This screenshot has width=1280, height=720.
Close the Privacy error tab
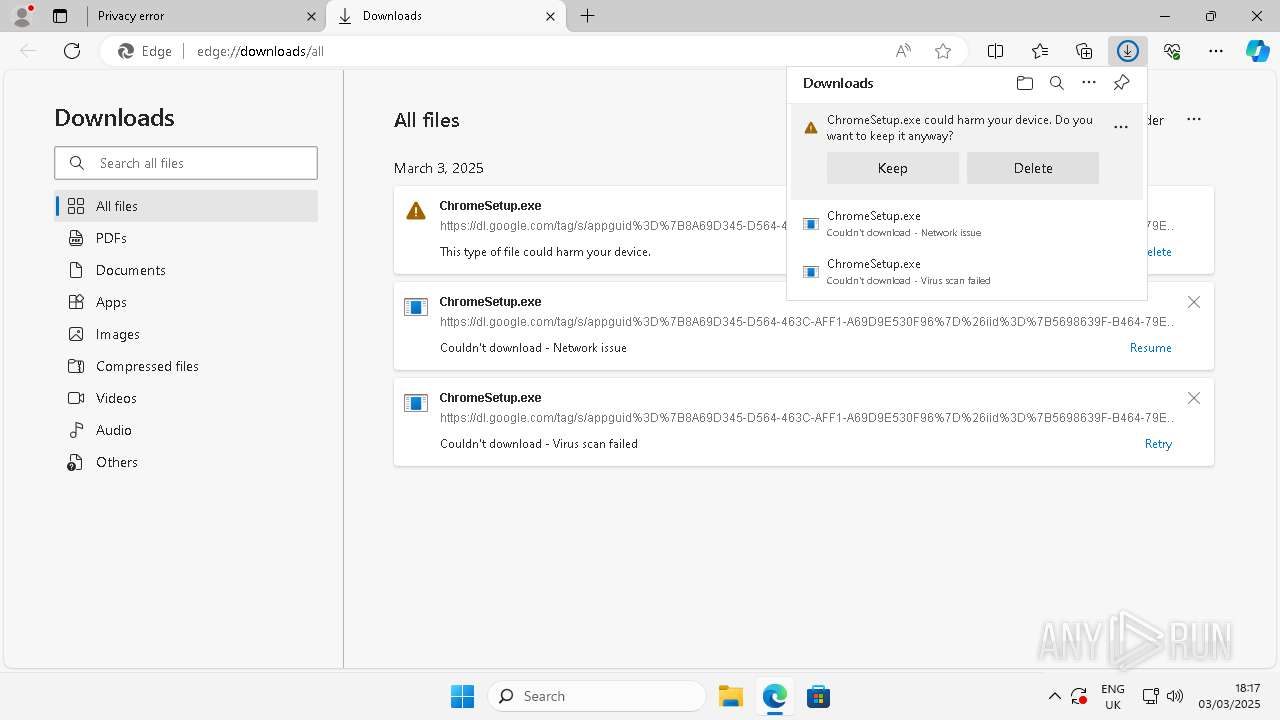(x=312, y=16)
